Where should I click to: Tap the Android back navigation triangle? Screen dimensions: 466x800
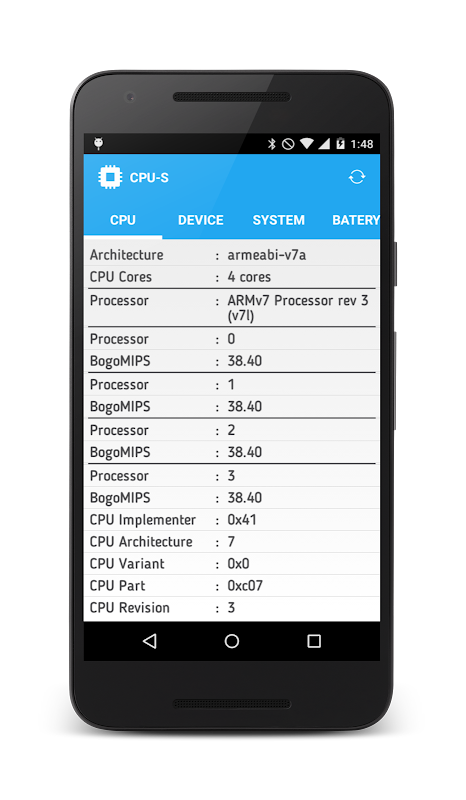150,641
